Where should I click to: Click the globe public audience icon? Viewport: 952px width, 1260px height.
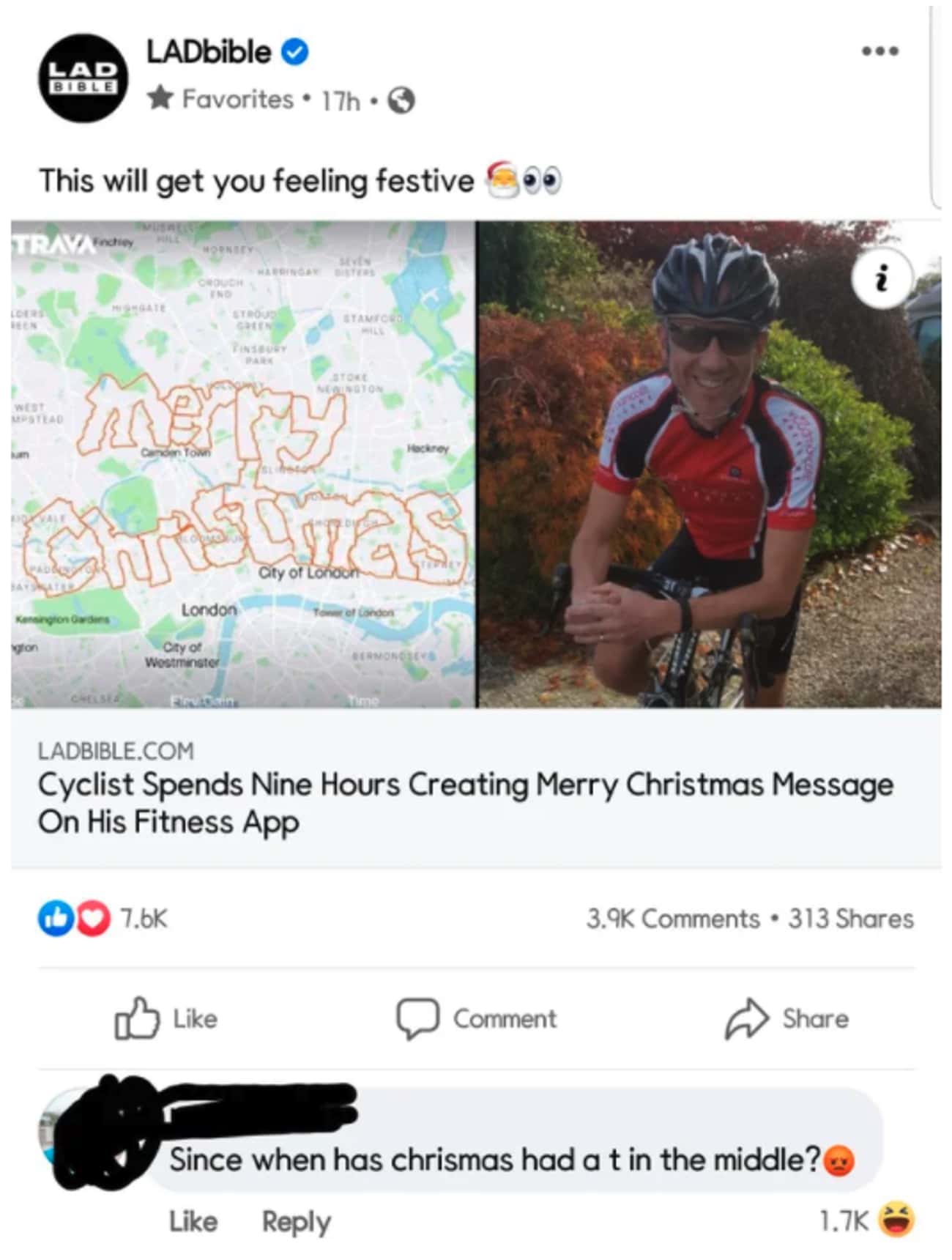click(x=401, y=100)
